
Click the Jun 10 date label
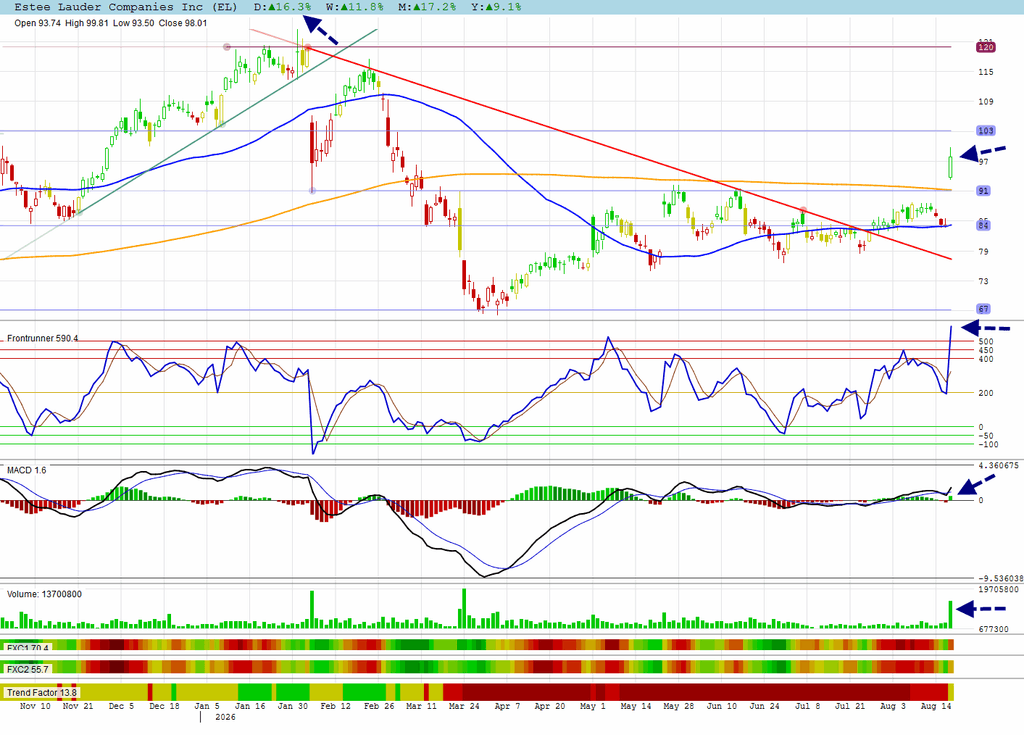point(722,706)
